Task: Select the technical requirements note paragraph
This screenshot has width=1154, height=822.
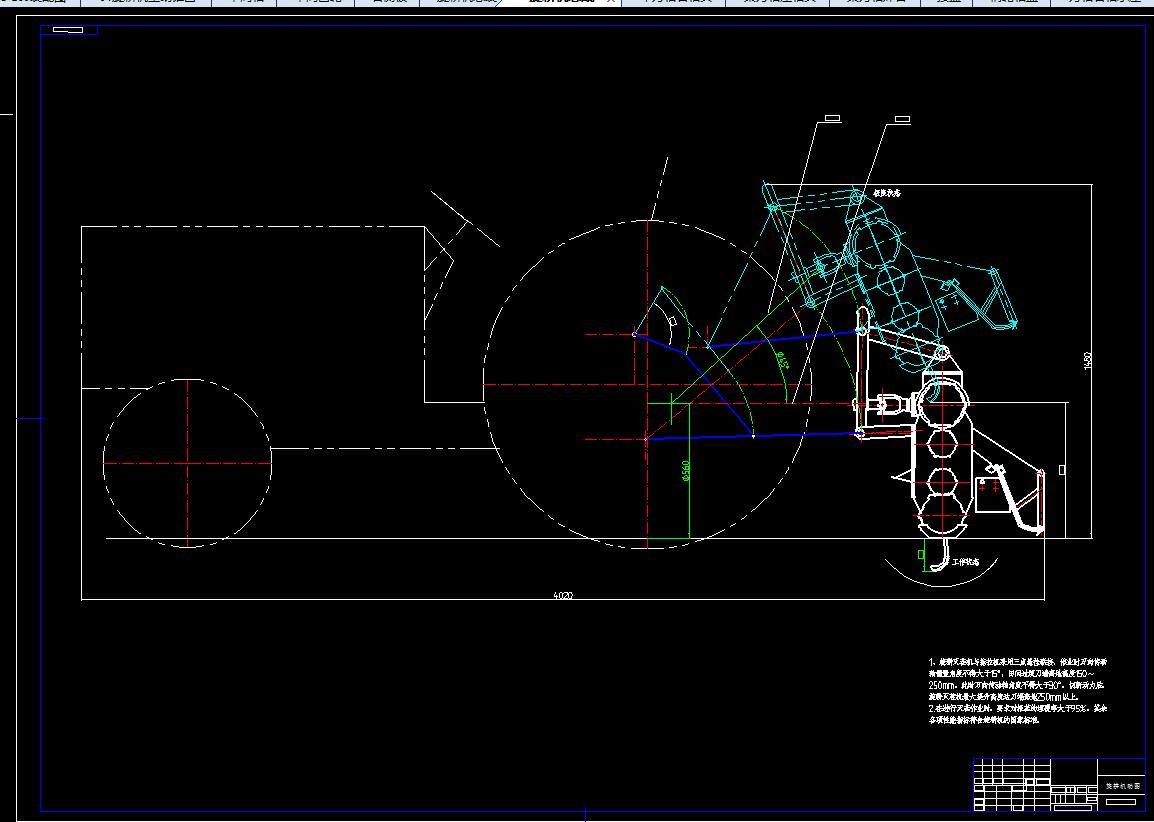Action: (1018, 691)
